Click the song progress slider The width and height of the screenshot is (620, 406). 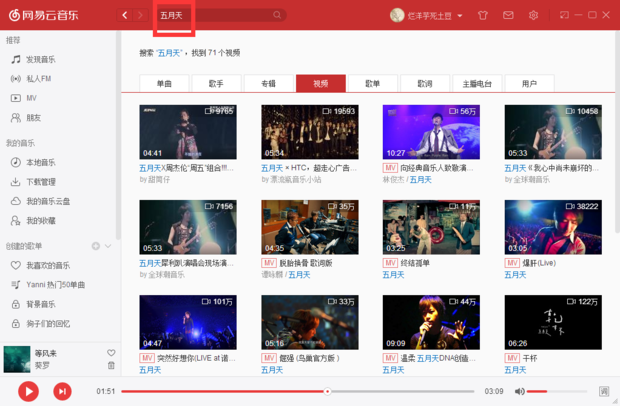[298, 391]
